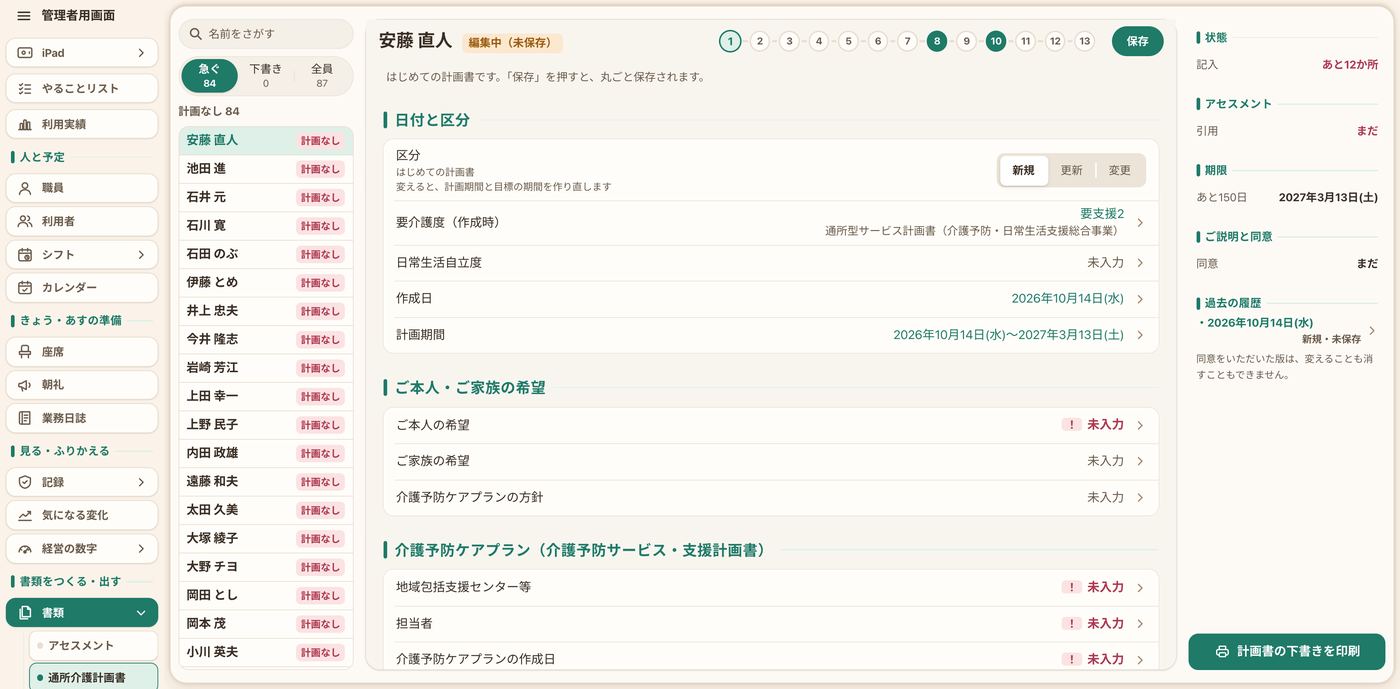This screenshot has width=1400, height=689.
Task: Click warning icon beside 担当者
Action: 1072,623
